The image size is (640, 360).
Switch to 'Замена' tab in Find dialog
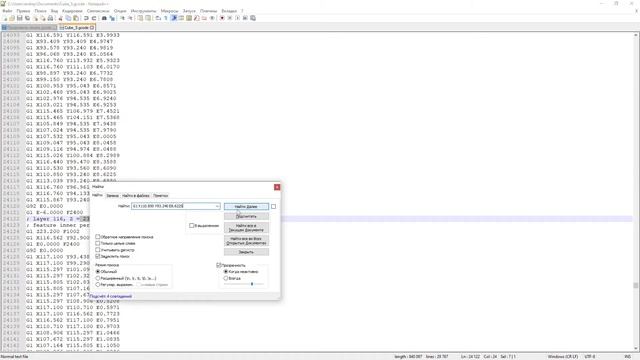pyautogui.click(x=112, y=196)
